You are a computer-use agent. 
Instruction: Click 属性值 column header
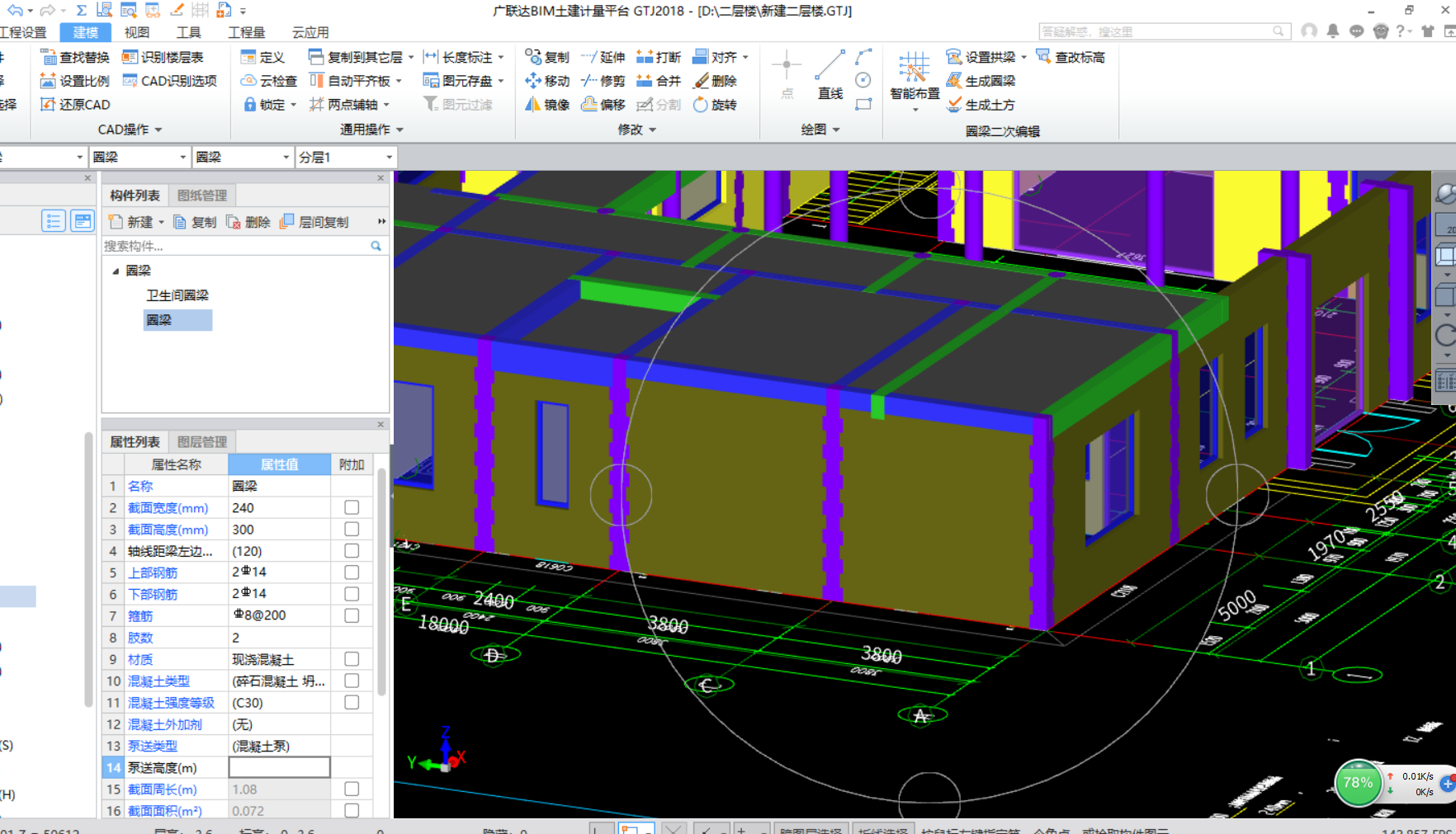point(280,464)
